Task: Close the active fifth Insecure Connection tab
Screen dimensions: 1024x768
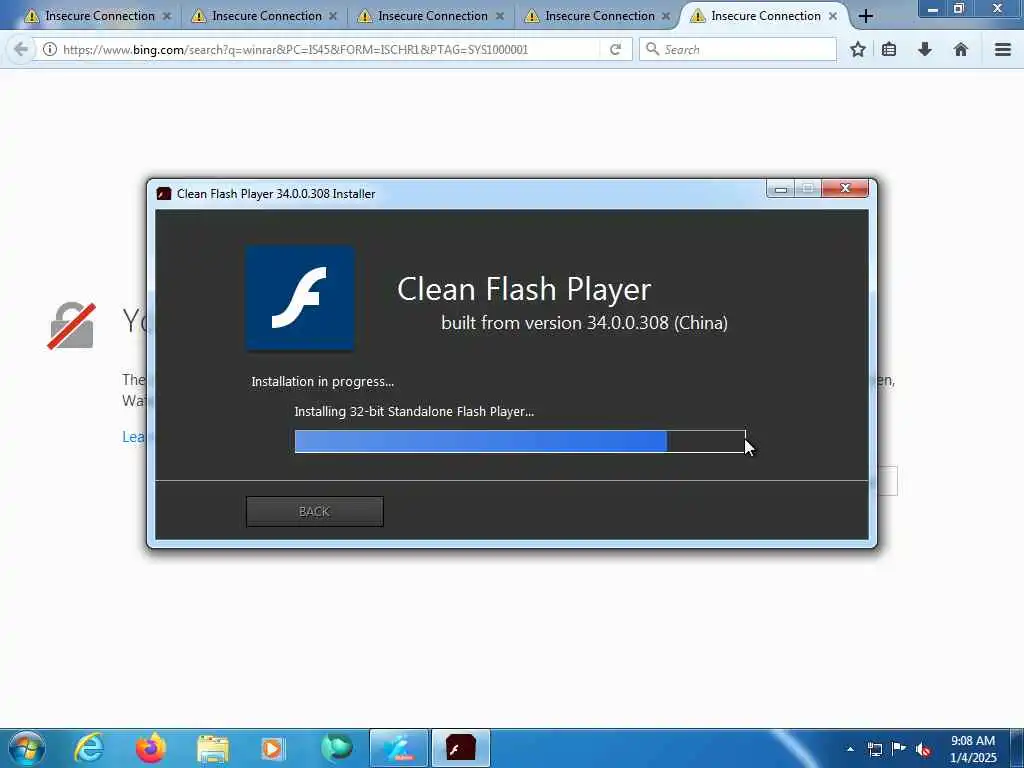Action: coord(833,16)
